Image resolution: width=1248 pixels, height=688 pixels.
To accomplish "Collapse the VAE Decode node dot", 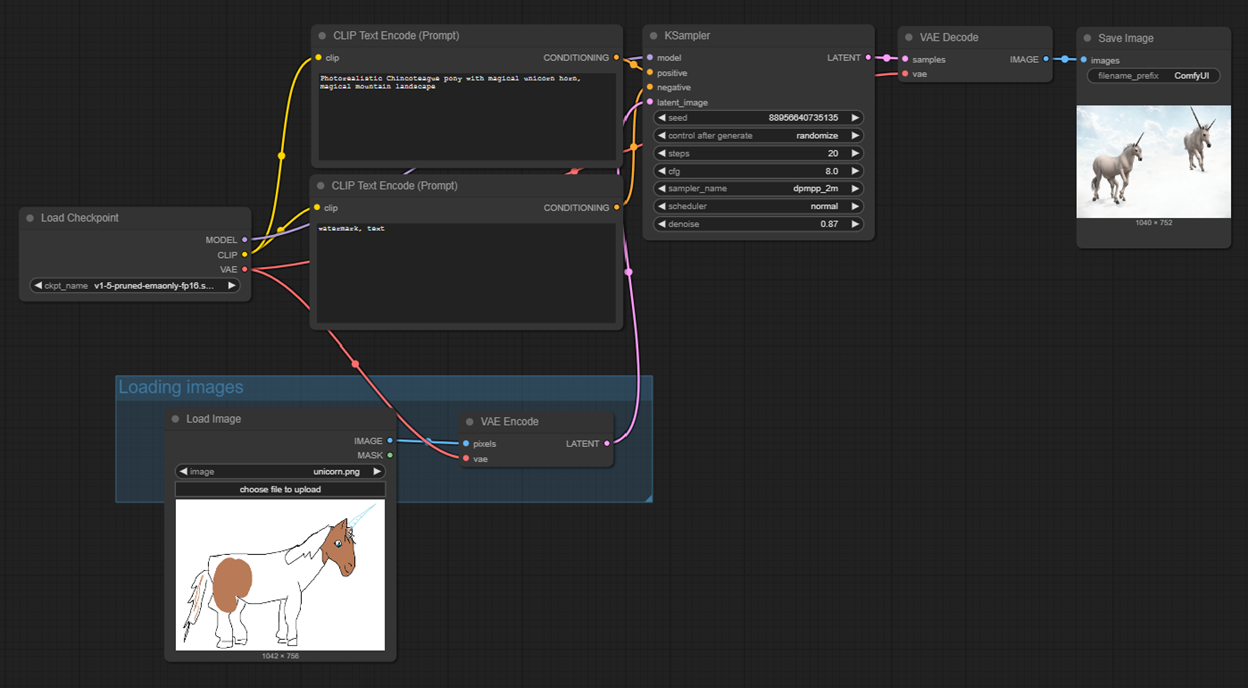I will point(906,38).
